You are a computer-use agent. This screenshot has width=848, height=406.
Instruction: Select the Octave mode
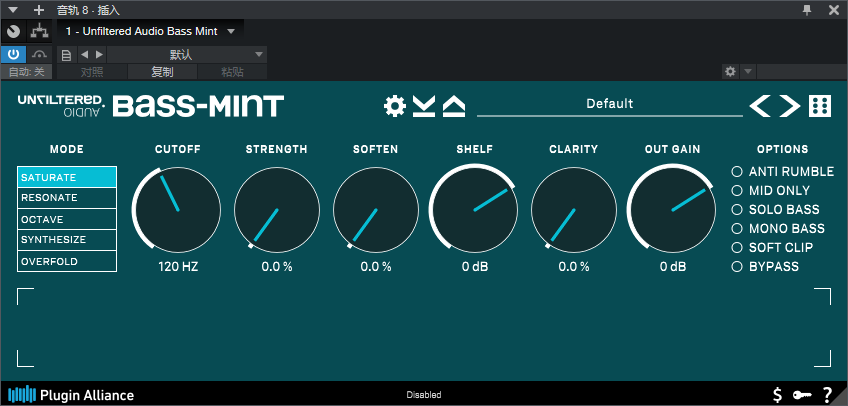[x=67, y=219]
